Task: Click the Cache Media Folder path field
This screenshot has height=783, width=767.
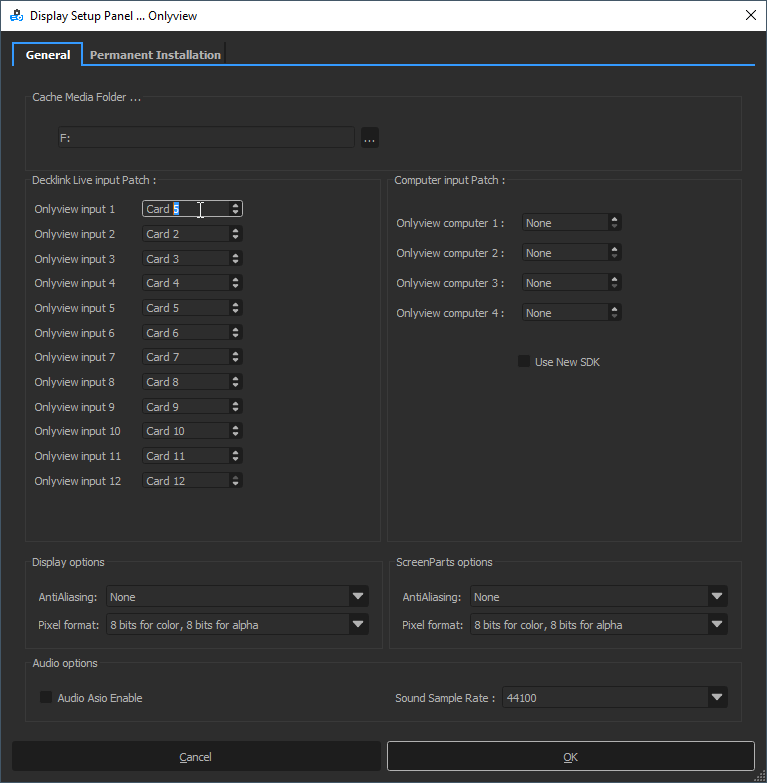Action: 205,138
